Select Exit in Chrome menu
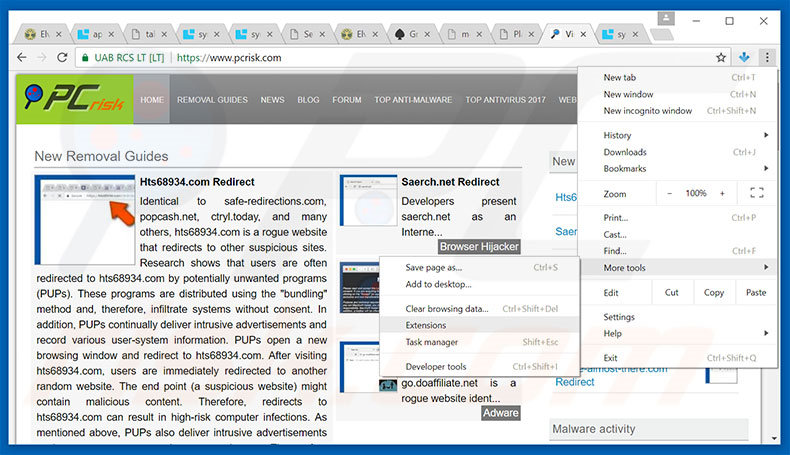This screenshot has width=790, height=455. click(x=610, y=358)
